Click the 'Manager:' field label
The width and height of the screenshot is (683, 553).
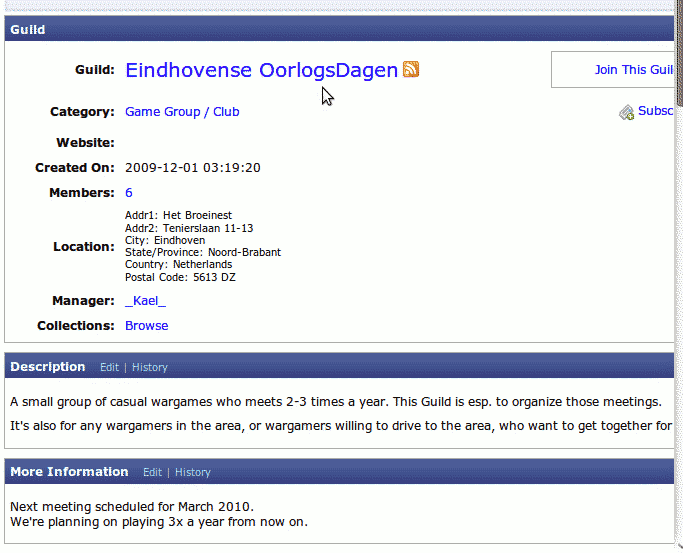point(83,300)
